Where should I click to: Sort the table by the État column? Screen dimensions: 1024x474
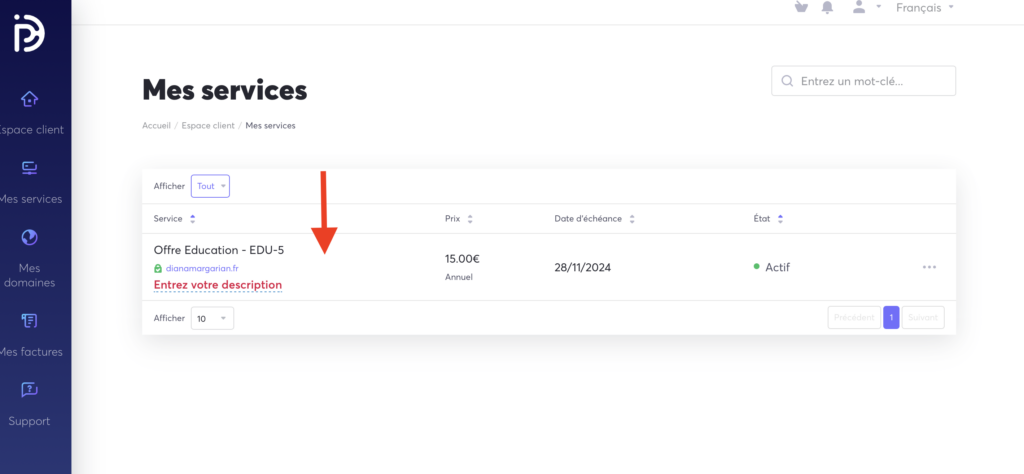coord(780,218)
